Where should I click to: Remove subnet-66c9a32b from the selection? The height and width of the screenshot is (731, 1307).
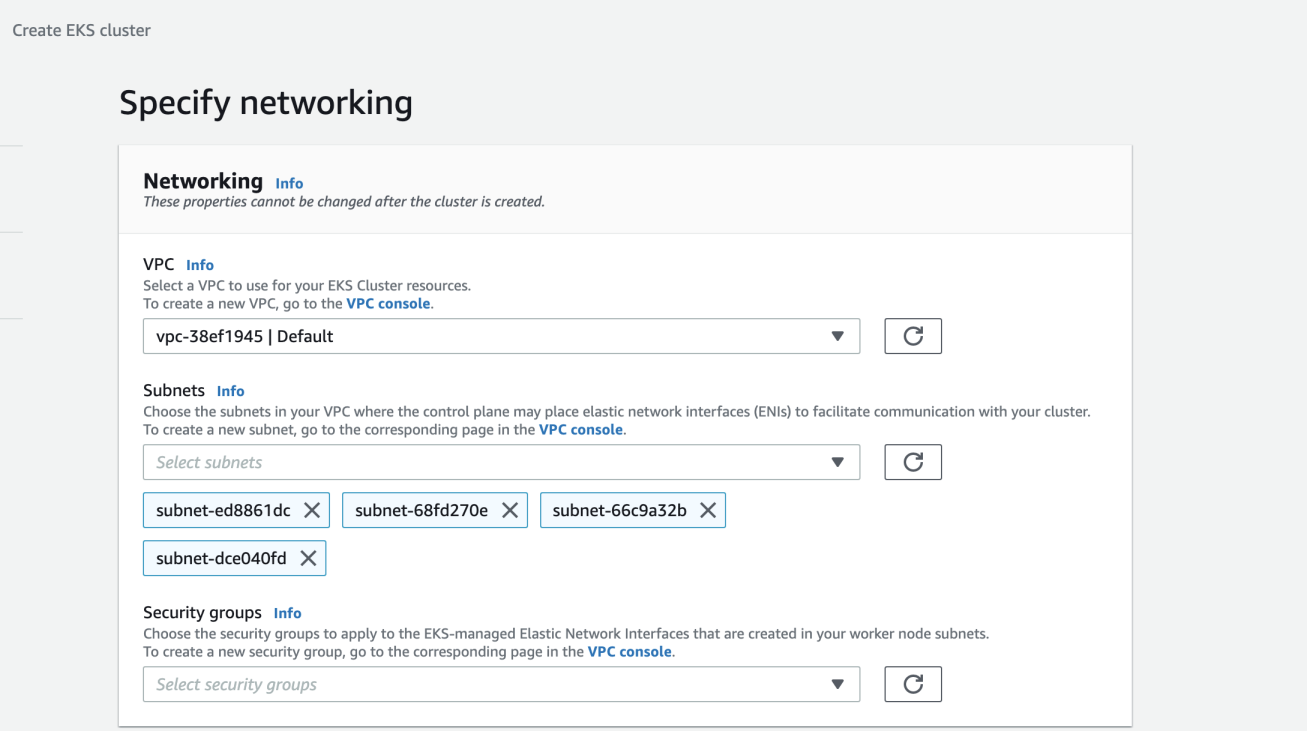tap(707, 509)
